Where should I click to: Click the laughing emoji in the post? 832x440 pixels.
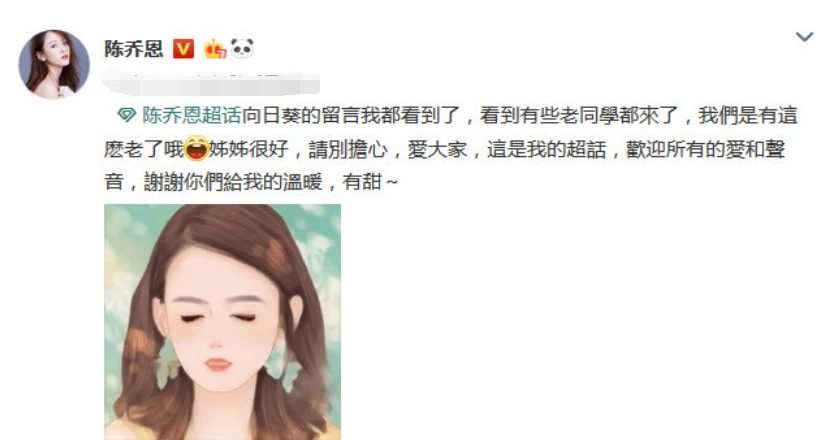click(x=196, y=149)
